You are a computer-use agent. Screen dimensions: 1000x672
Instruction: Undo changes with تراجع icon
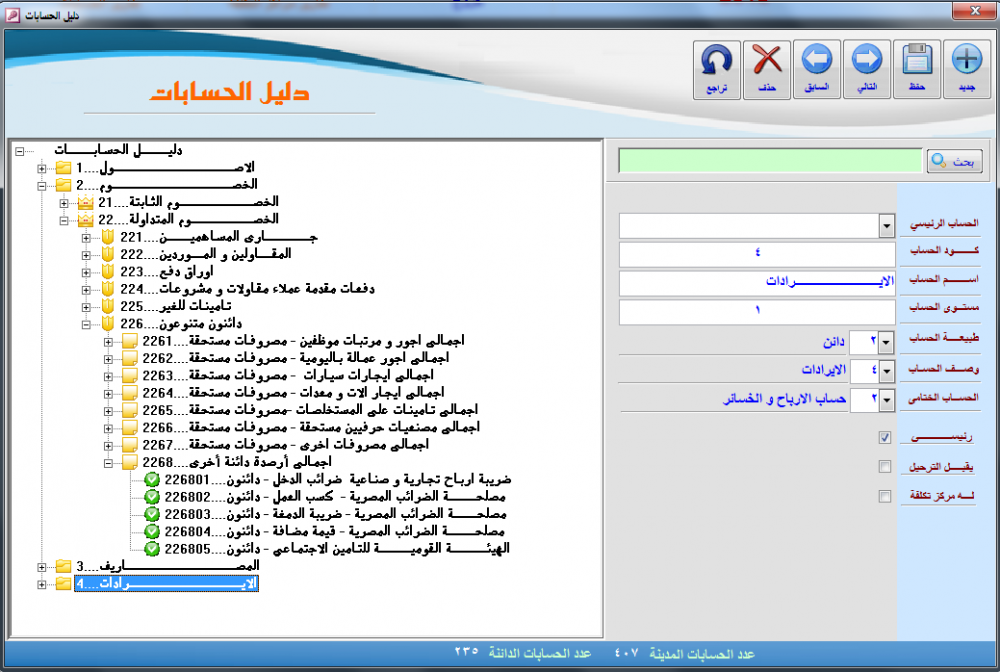point(717,69)
